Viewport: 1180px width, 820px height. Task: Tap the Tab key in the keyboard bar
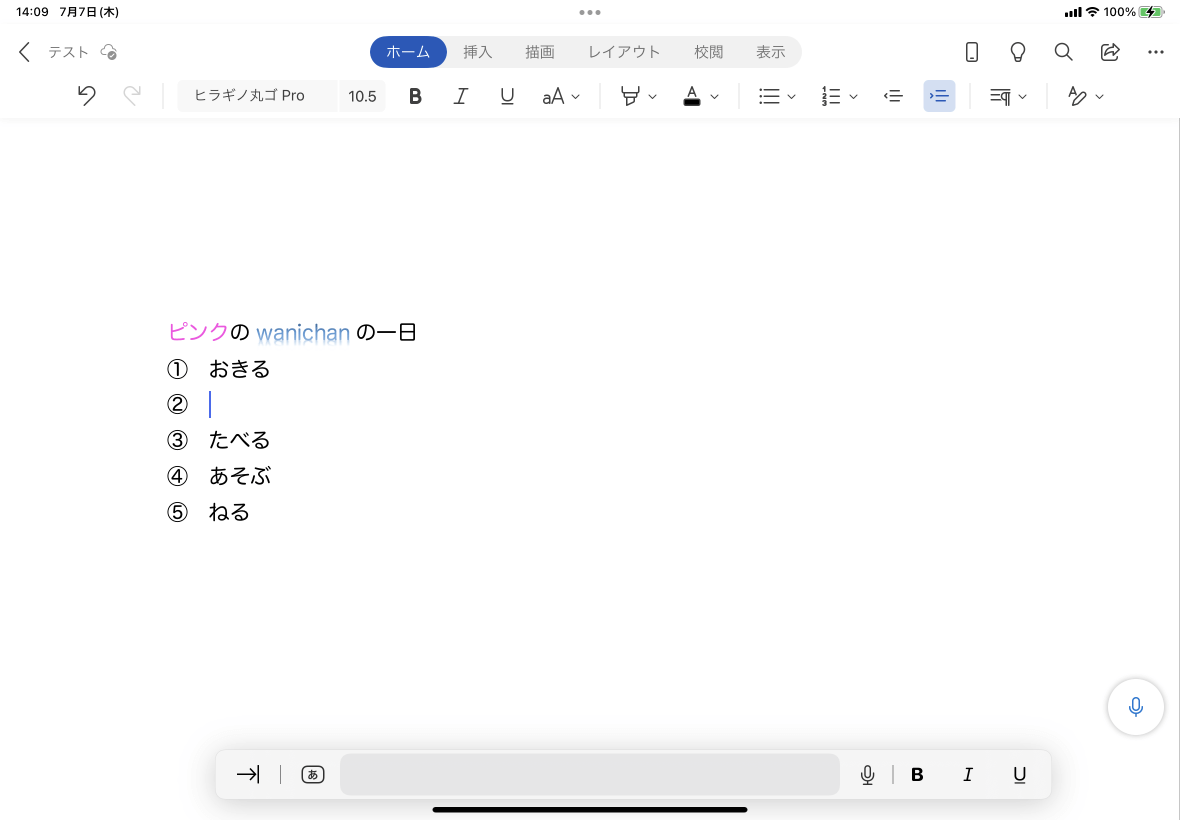coord(248,774)
